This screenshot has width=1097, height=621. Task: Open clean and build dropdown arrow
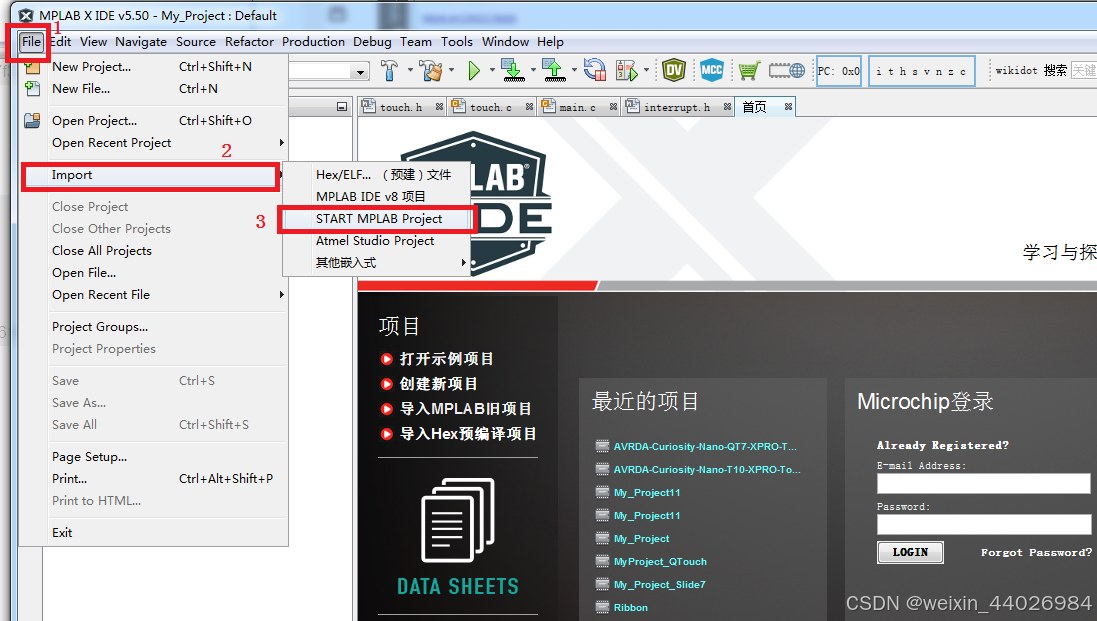click(x=451, y=70)
